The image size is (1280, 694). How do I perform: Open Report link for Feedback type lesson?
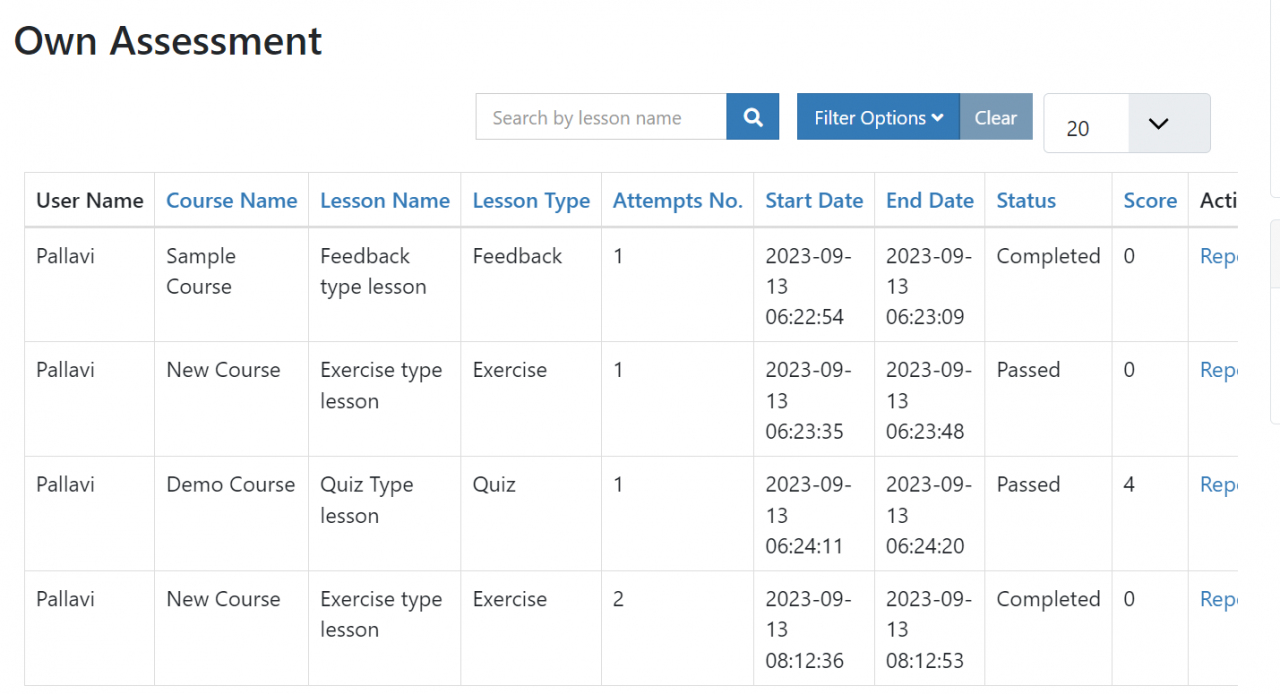tap(1219, 256)
